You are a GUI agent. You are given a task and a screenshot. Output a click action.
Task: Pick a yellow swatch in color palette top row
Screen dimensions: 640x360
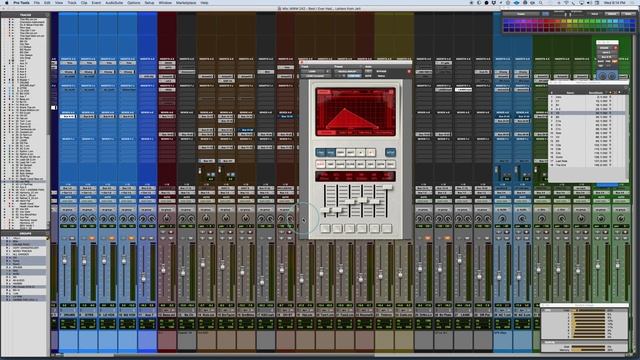pos(570,22)
